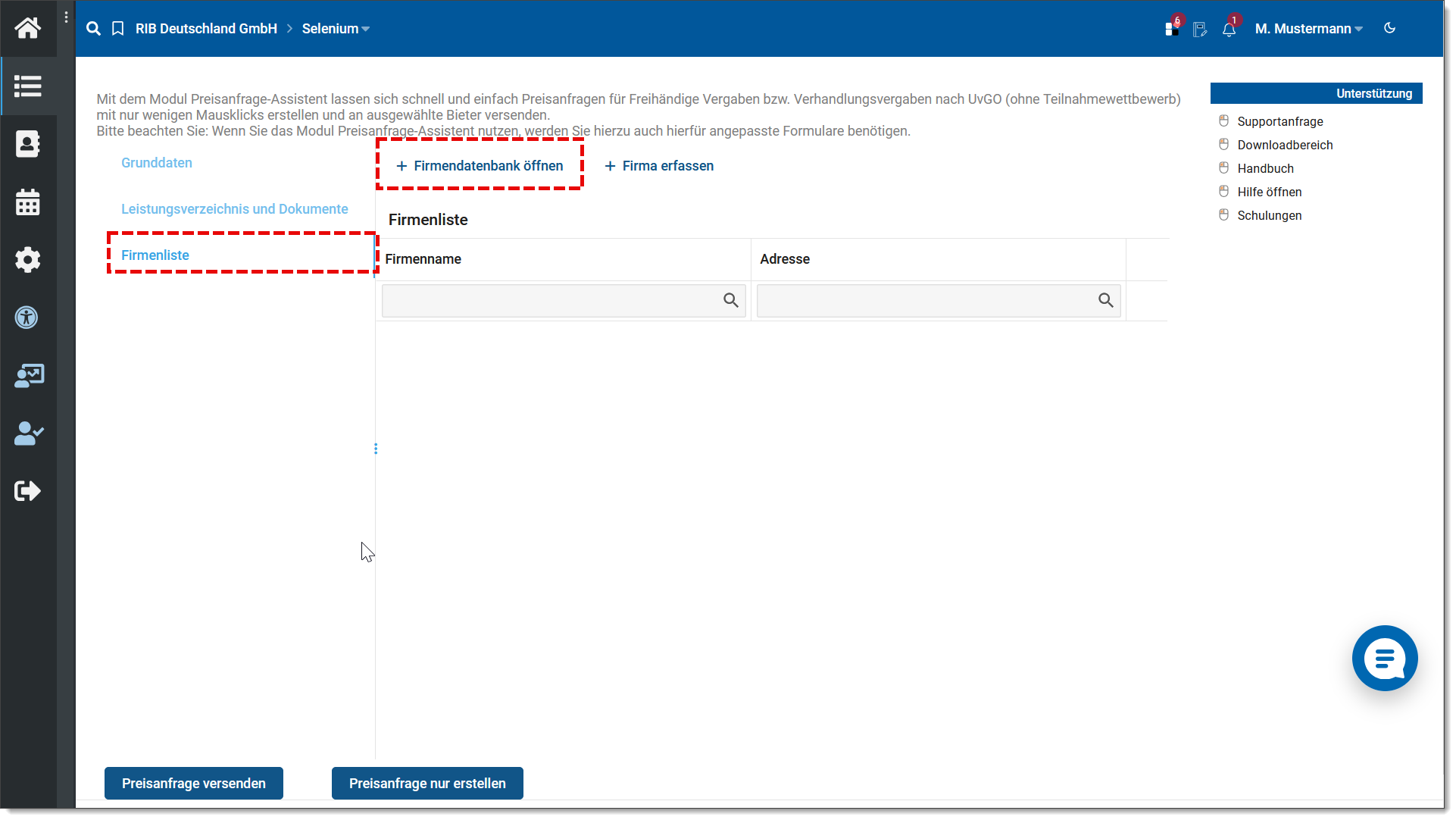The height and width of the screenshot is (820, 1456).
Task: Click the search magnifier in header
Action: click(x=93, y=29)
